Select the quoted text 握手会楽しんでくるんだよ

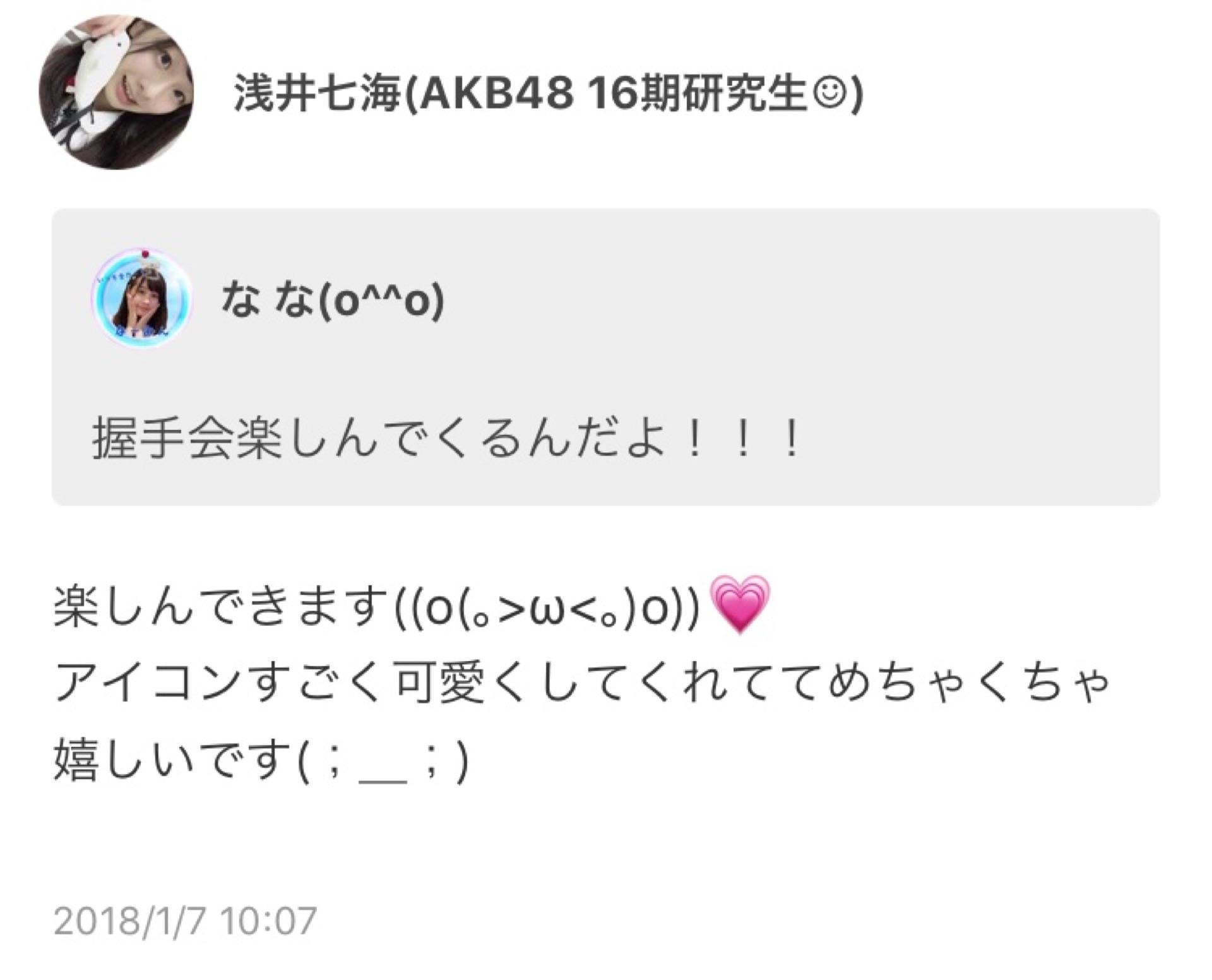point(379,439)
